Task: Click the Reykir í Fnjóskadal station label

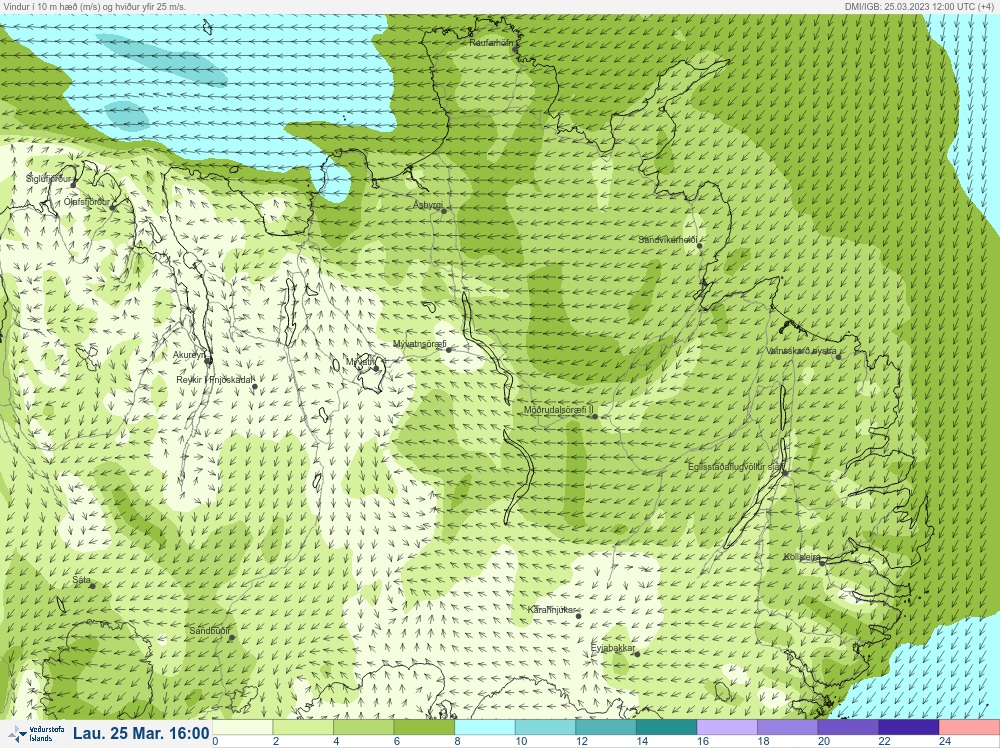Action: [x=215, y=380]
